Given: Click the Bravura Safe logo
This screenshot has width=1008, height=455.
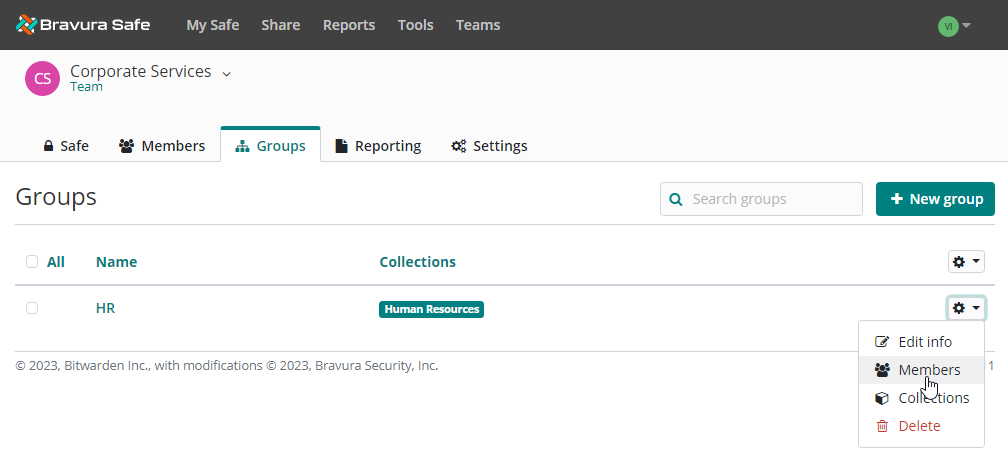Looking at the screenshot, I should [x=83, y=25].
